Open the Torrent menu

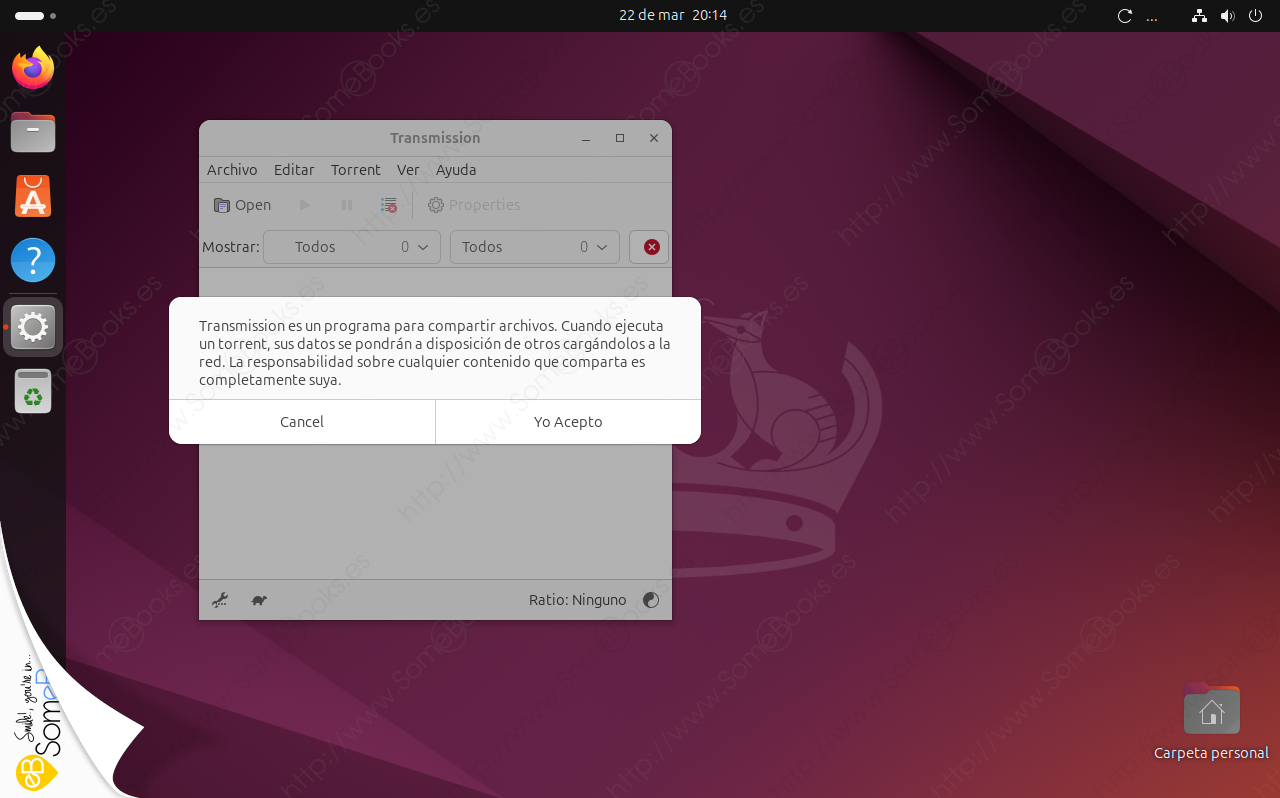pyautogui.click(x=355, y=170)
